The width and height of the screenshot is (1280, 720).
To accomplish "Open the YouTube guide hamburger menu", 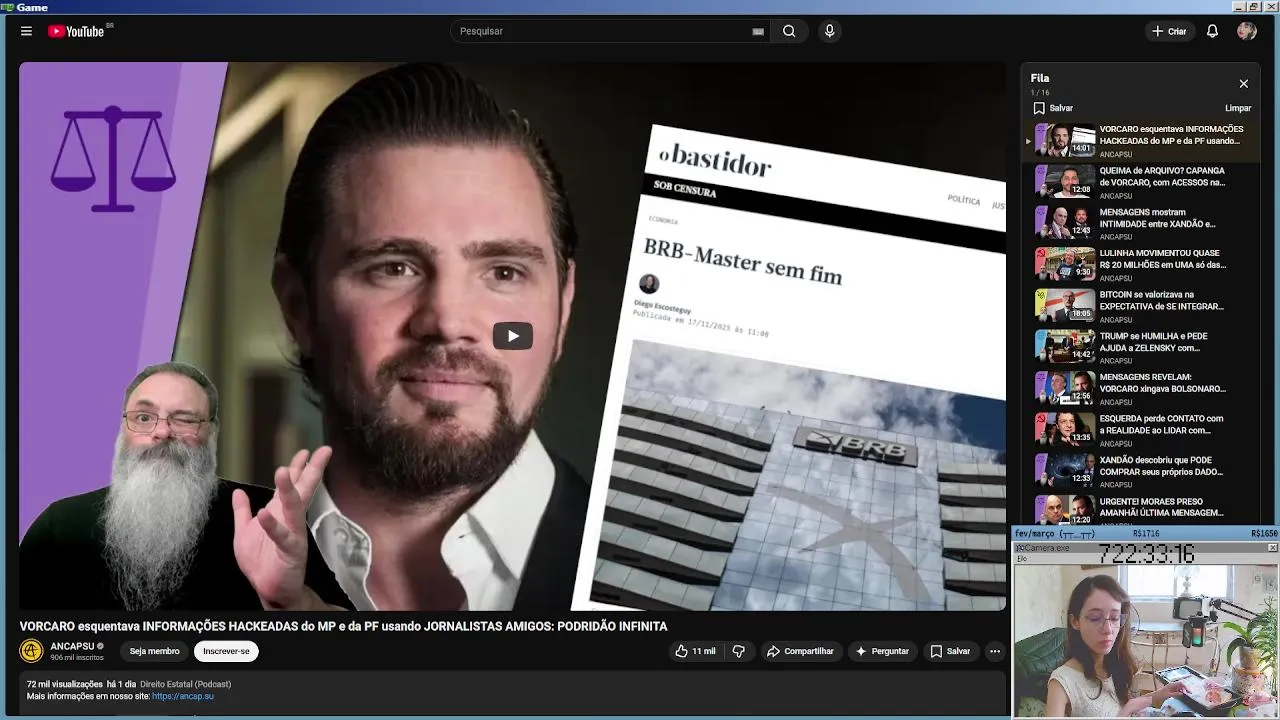I will click(x=26, y=31).
